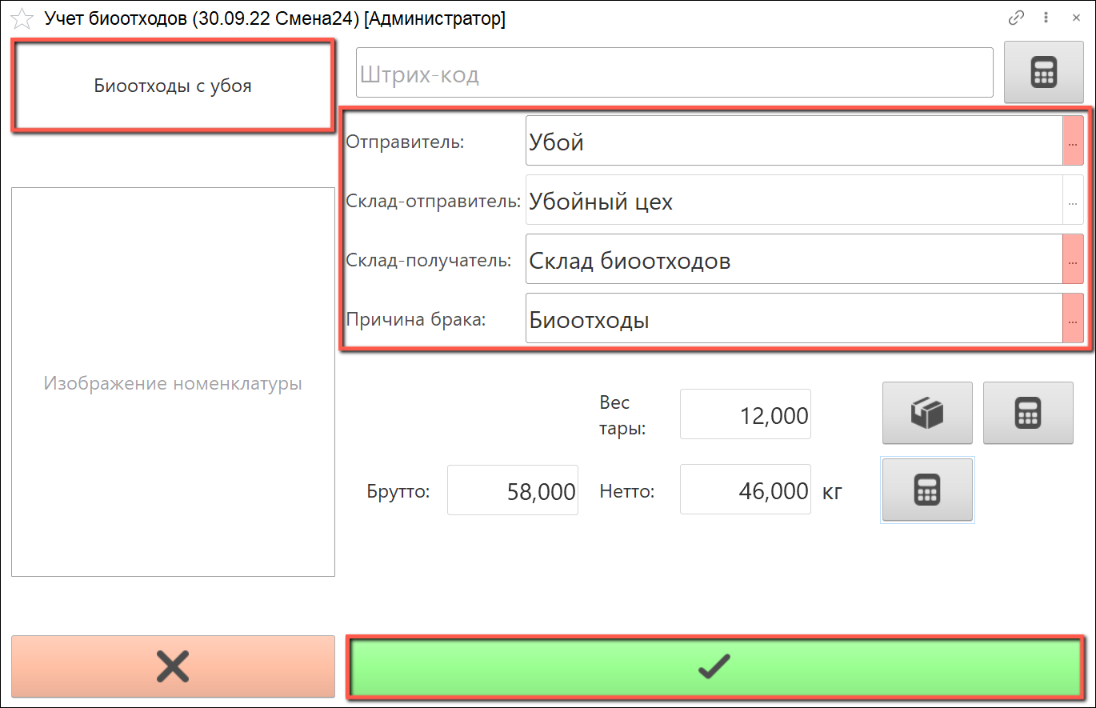Select the Брутто weight field
The width and height of the screenshot is (1096, 708).
(513, 491)
